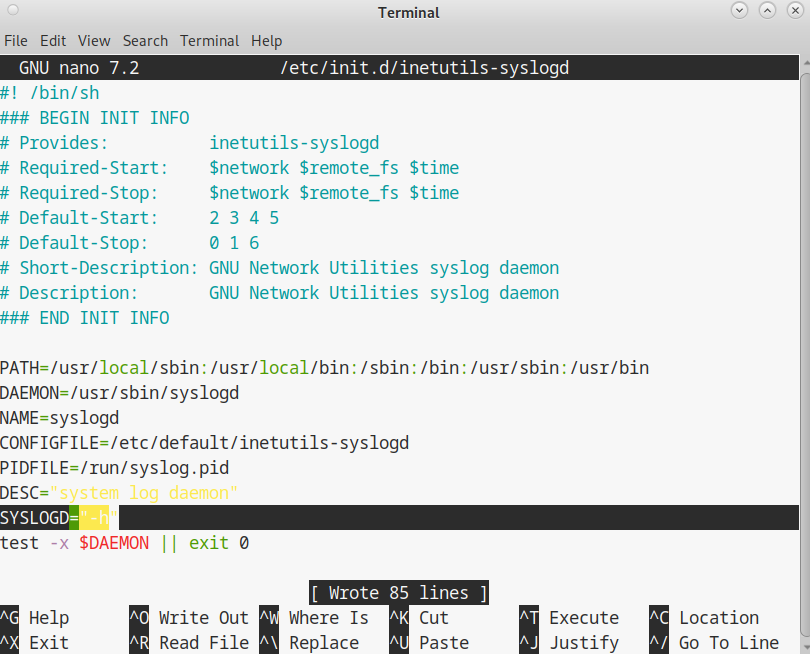Open the Terminal menu
The height and width of the screenshot is (654, 810).
pyautogui.click(x=209, y=41)
